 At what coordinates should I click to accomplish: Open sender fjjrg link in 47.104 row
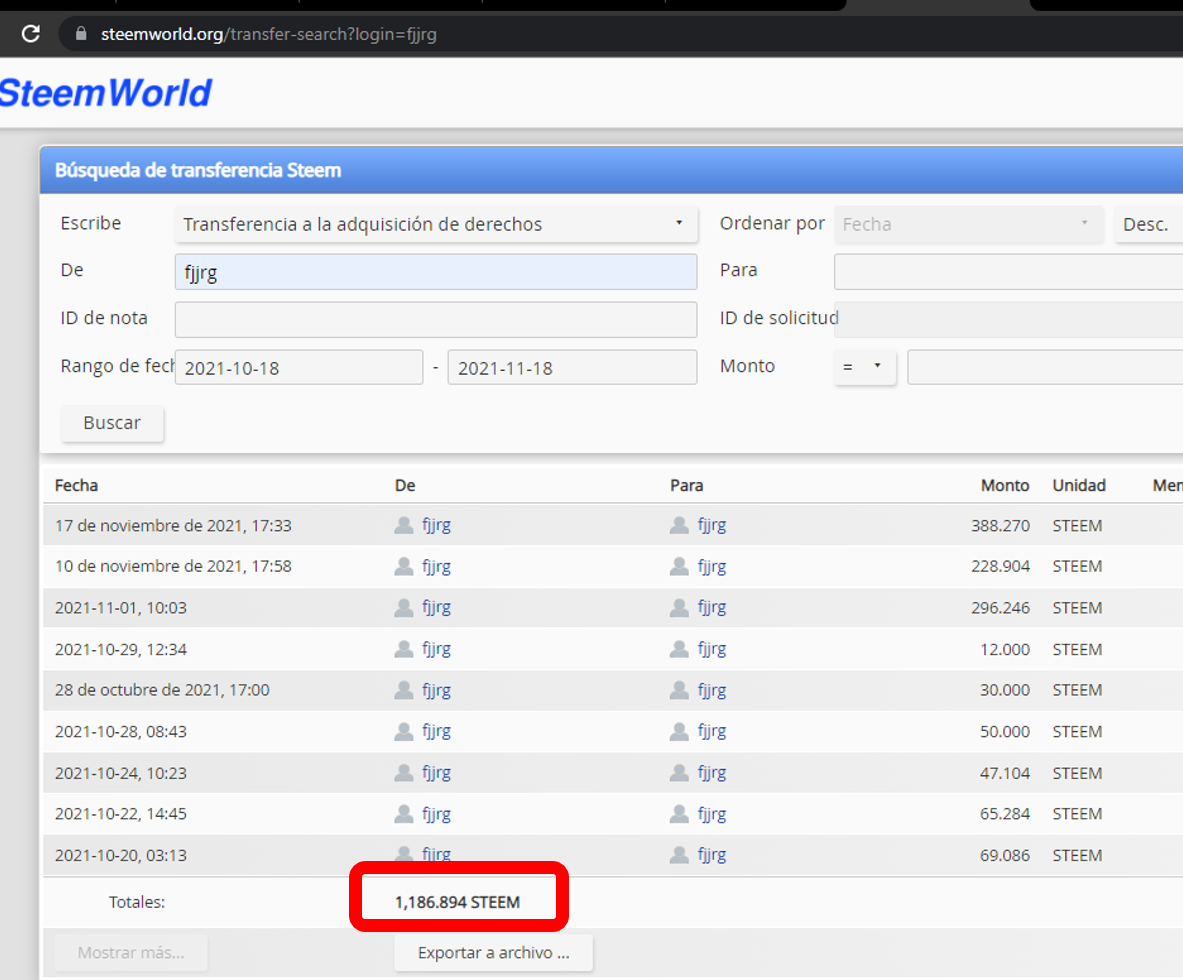[436, 773]
